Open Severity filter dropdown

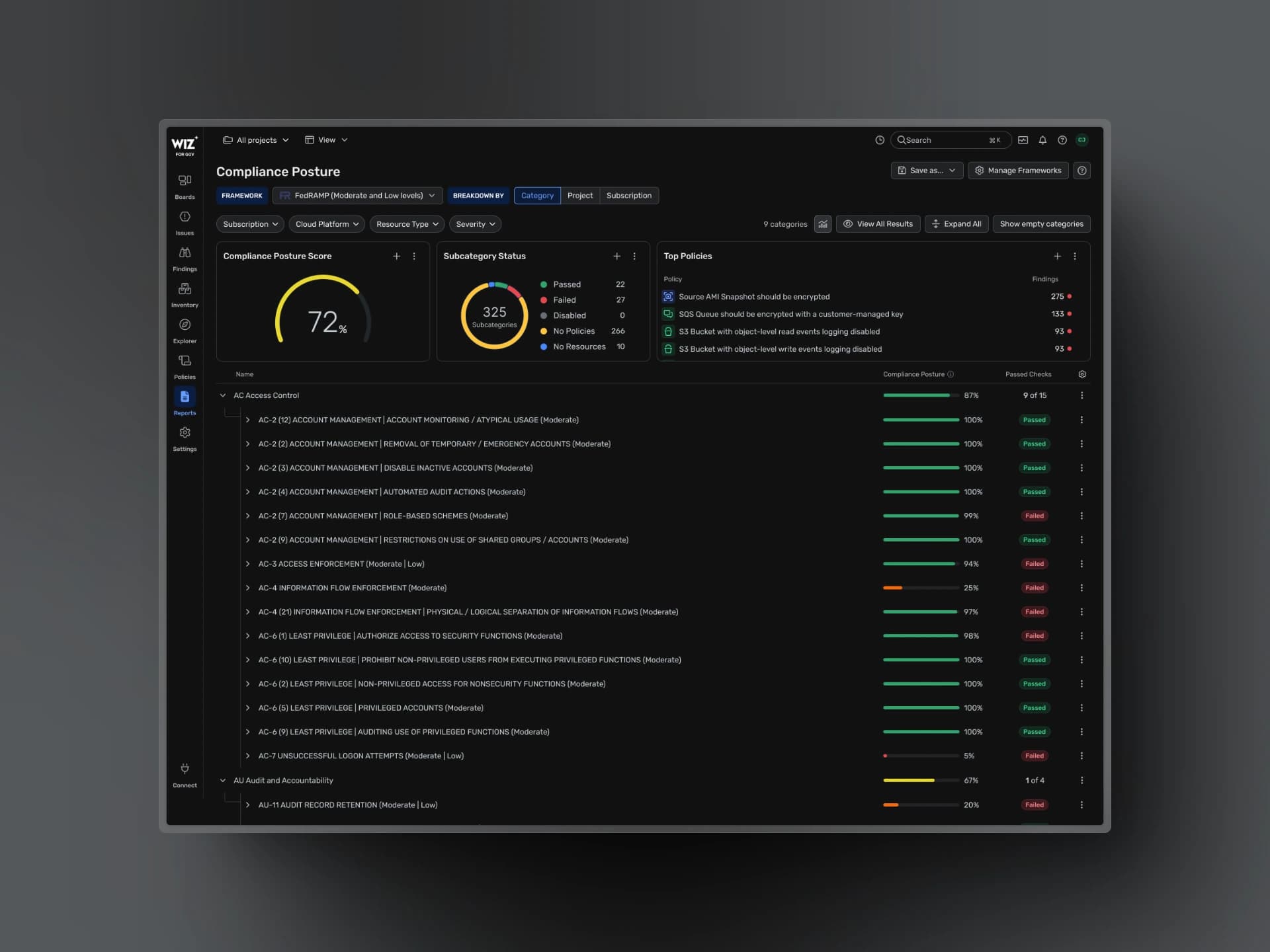475,224
